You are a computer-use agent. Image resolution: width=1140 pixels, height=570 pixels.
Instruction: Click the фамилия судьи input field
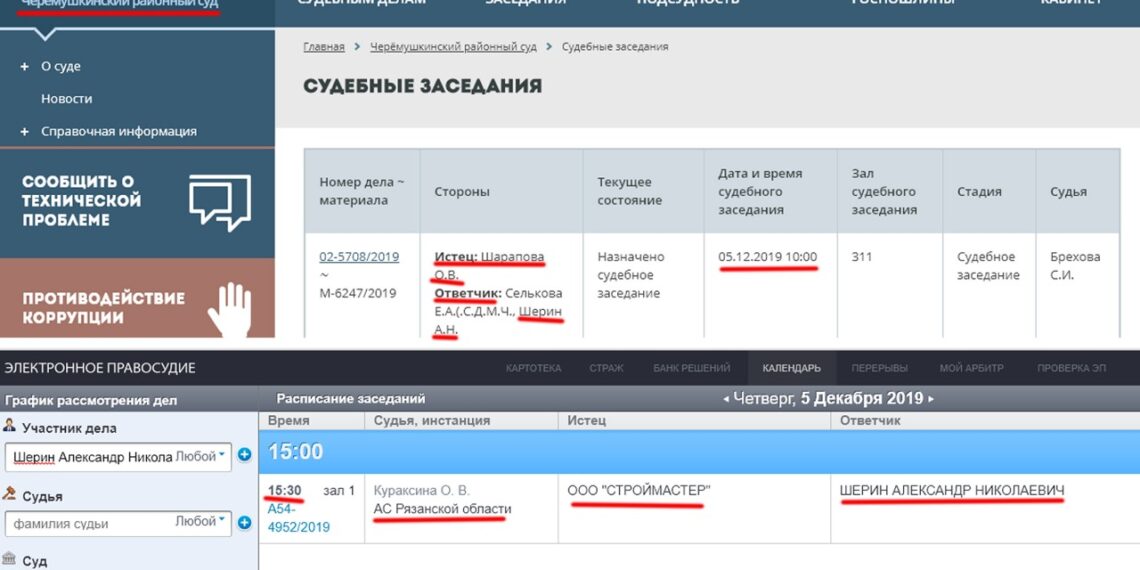click(x=90, y=522)
